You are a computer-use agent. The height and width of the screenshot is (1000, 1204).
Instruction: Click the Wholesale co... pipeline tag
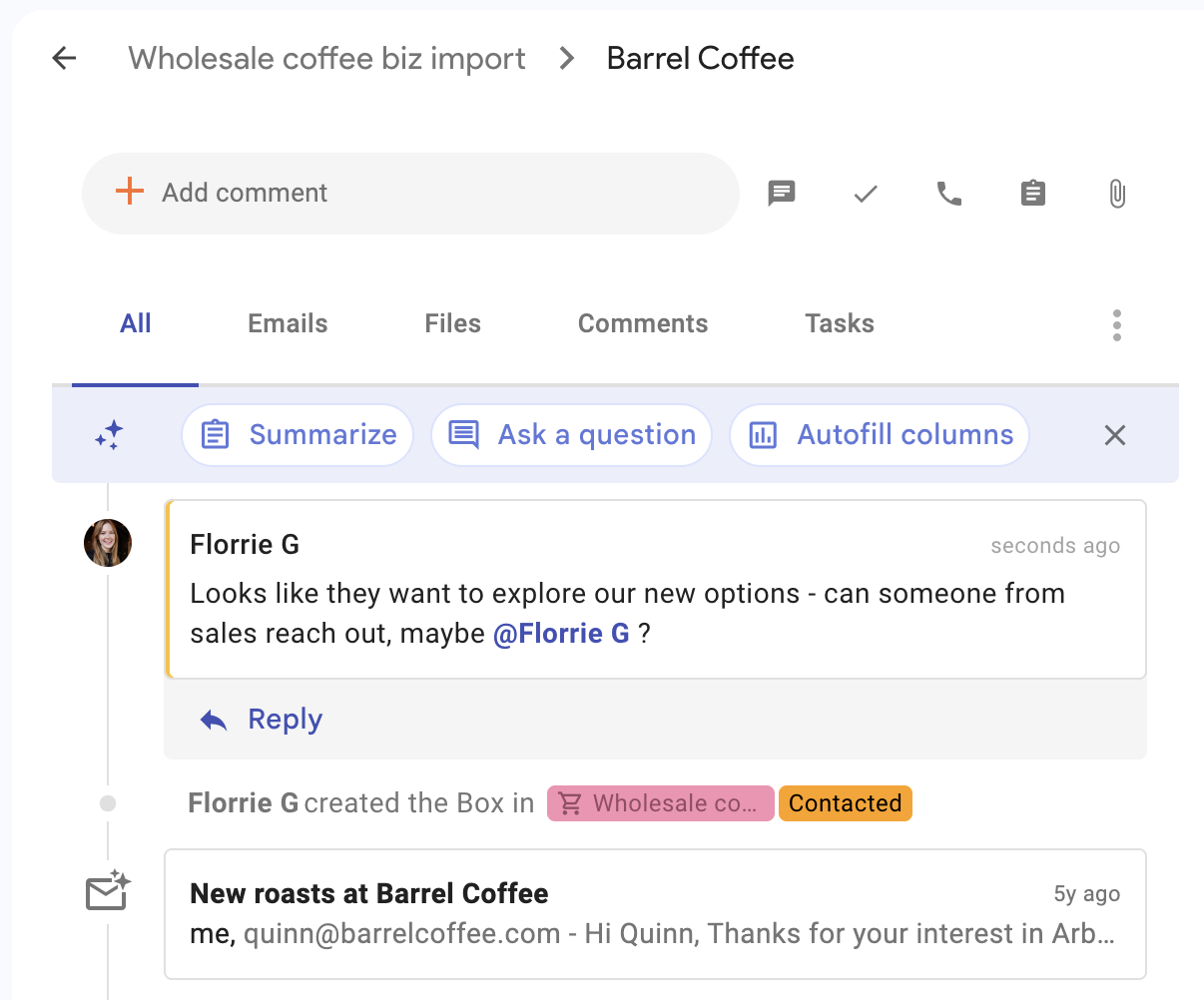(660, 803)
